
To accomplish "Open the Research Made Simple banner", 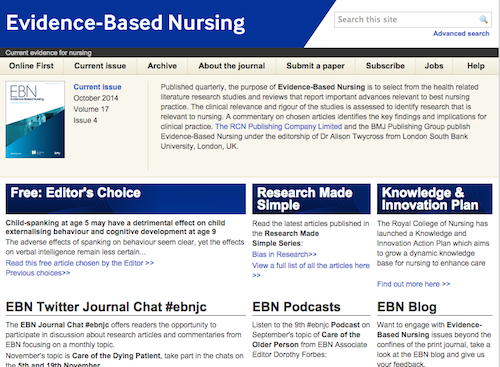I will (x=311, y=199).
